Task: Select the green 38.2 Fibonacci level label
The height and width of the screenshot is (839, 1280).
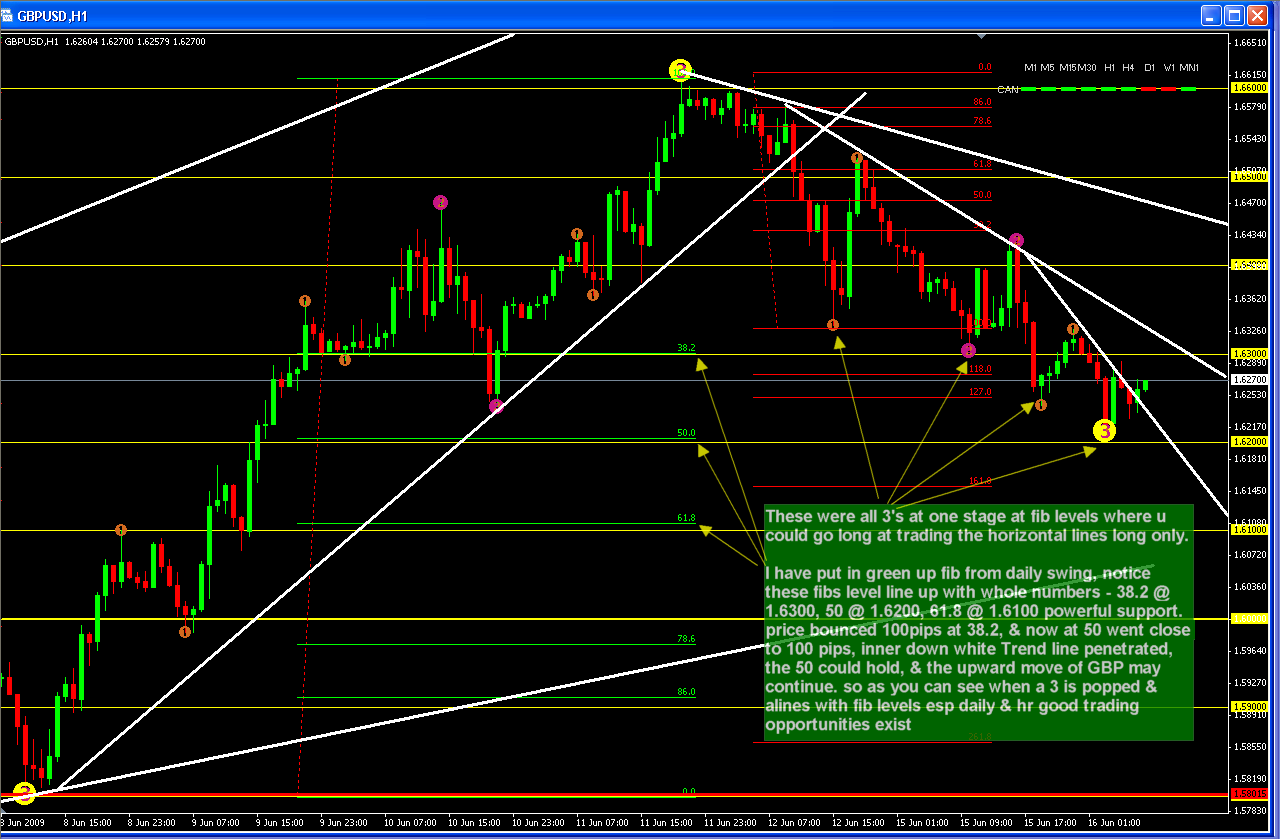Action: (x=686, y=348)
